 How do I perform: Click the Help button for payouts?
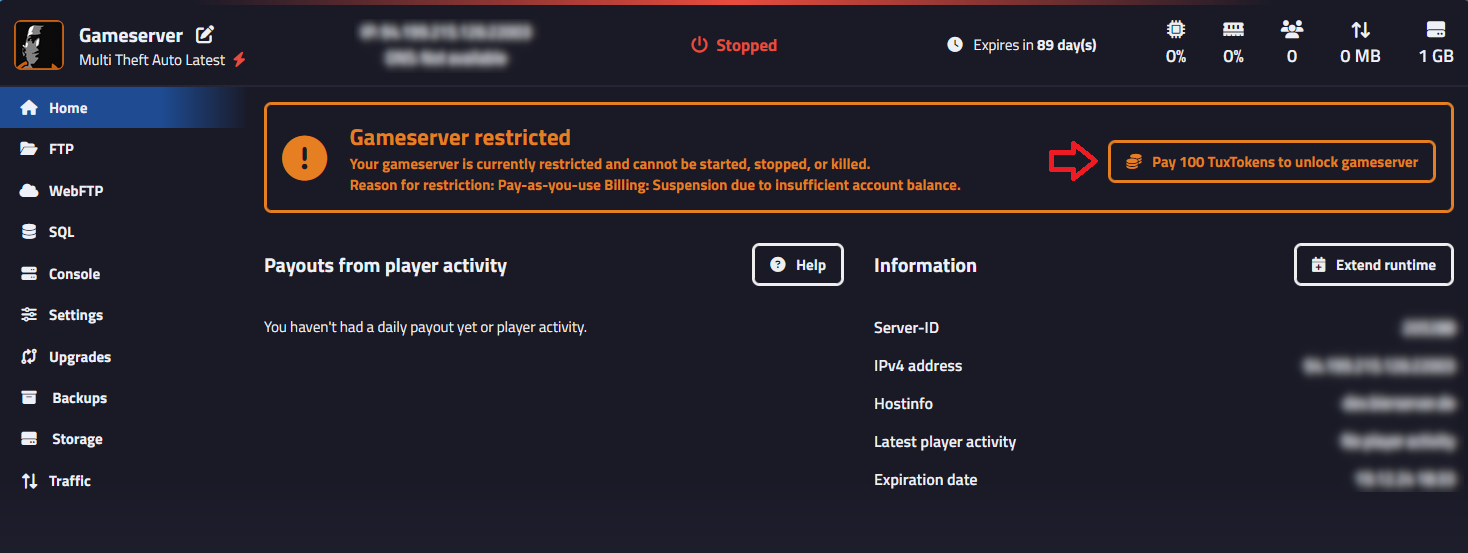coord(798,265)
